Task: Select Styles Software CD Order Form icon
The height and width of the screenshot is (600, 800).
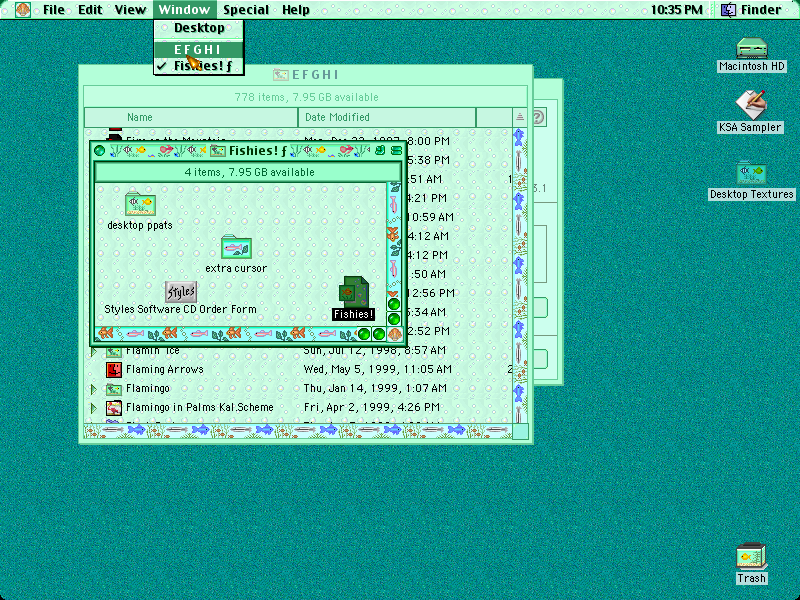Action: tap(181, 291)
